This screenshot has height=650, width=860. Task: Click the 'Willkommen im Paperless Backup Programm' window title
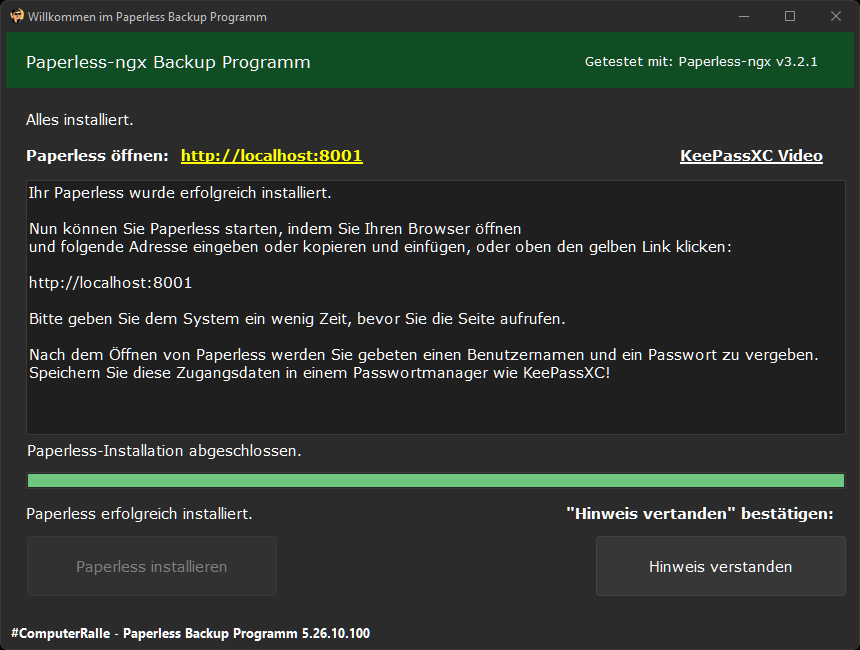(x=147, y=17)
